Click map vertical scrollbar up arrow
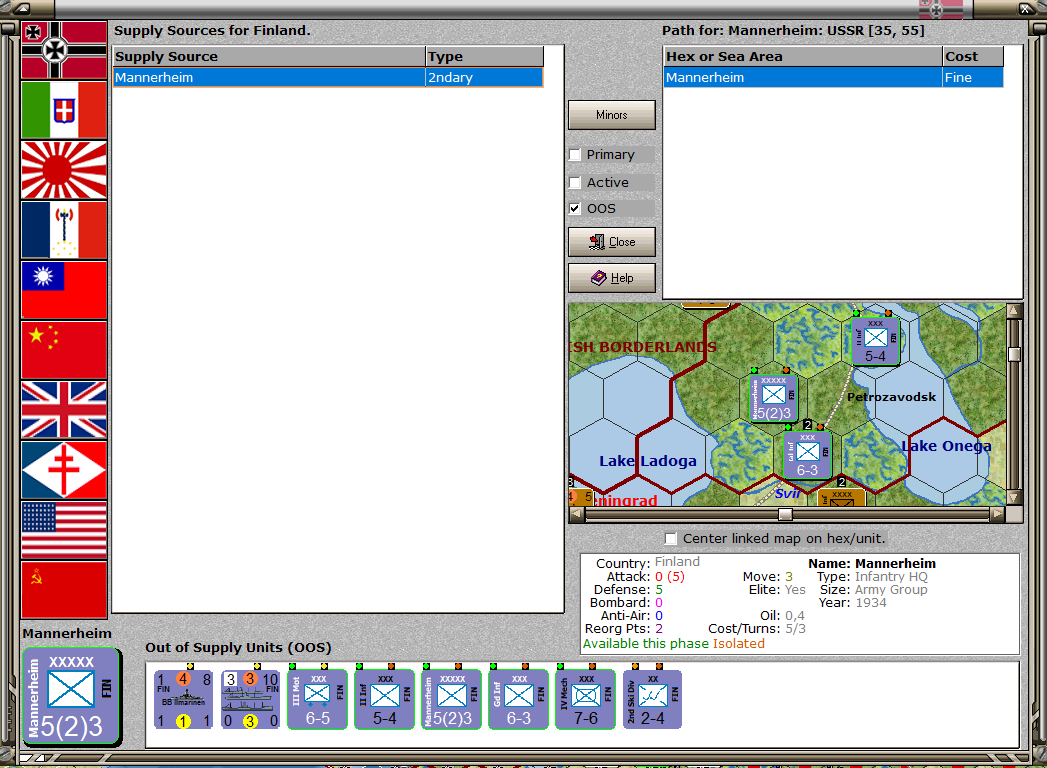Viewport: 1047px width, 768px height. coord(1014,311)
